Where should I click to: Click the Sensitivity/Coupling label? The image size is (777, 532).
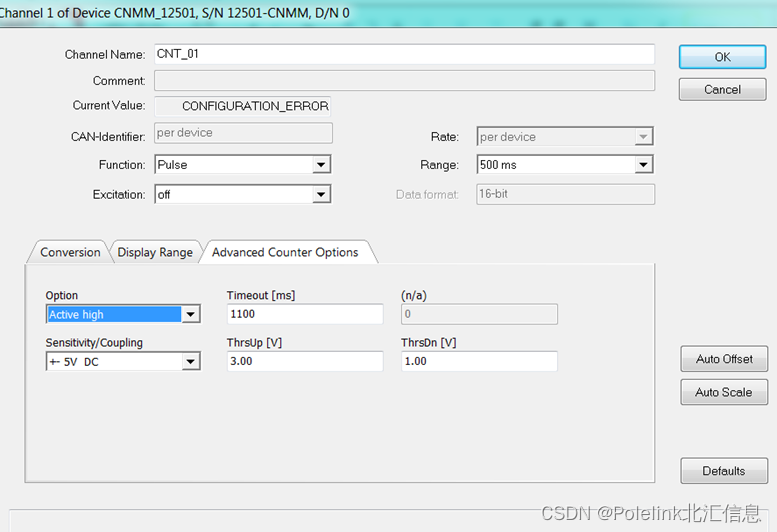point(94,343)
